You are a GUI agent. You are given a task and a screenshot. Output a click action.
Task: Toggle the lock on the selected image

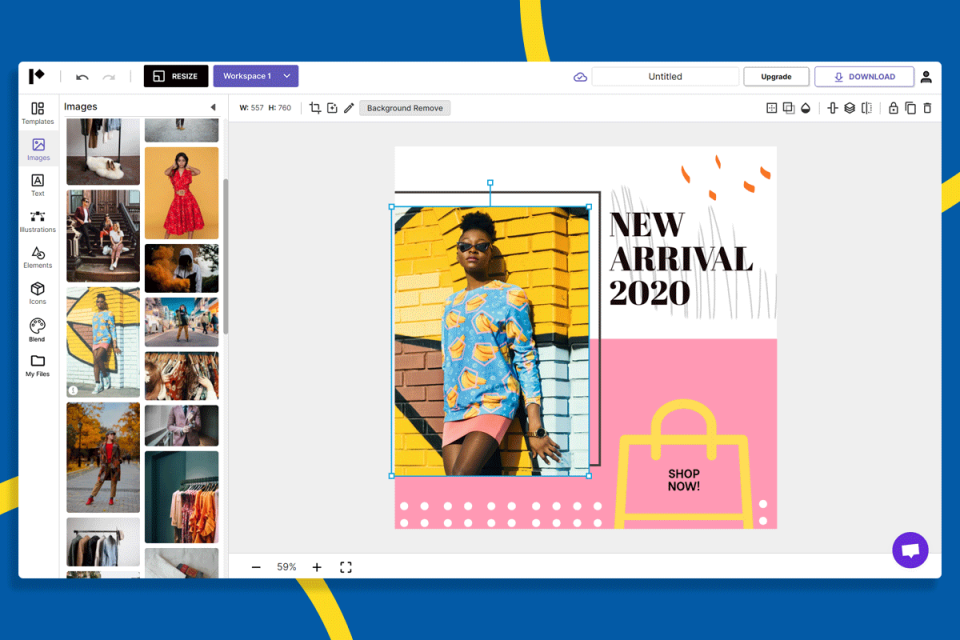click(x=895, y=107)
